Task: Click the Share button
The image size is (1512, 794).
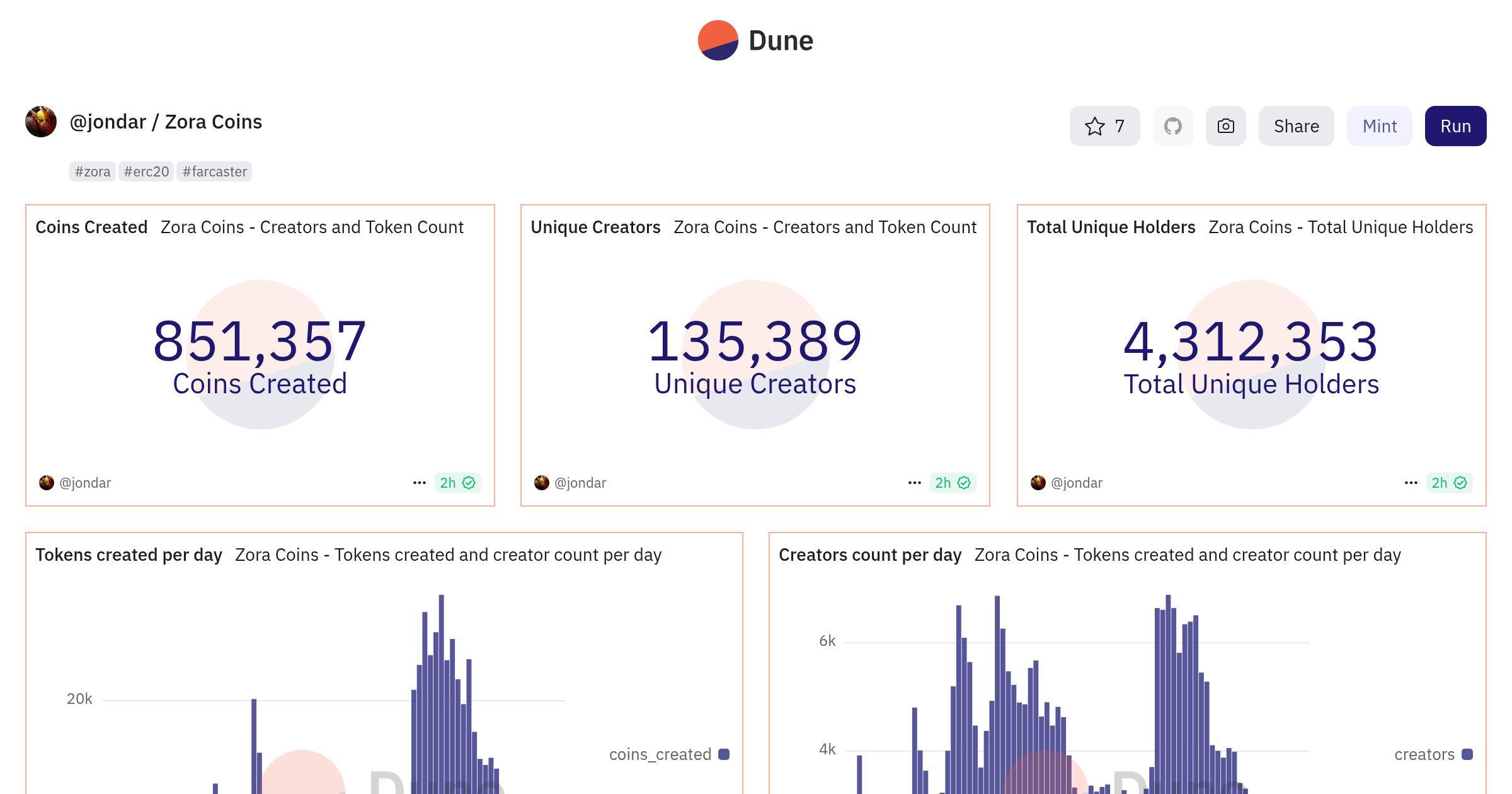Action: click(x=1296, y=126)
